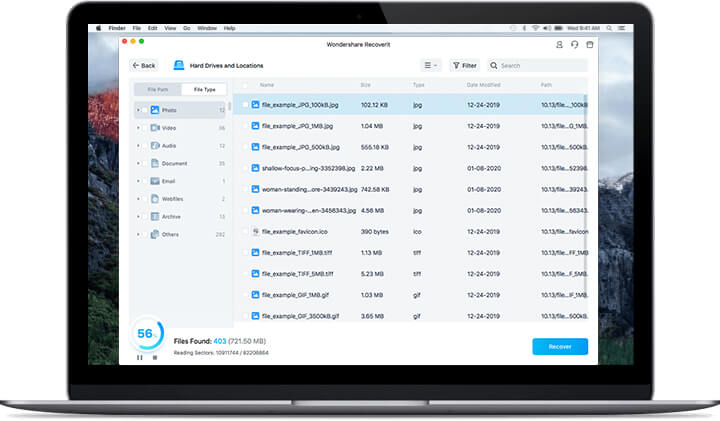Viewport: 720px width, 421px height.
Task: Open the Edit menu
Action: click(x=152, y=28)
